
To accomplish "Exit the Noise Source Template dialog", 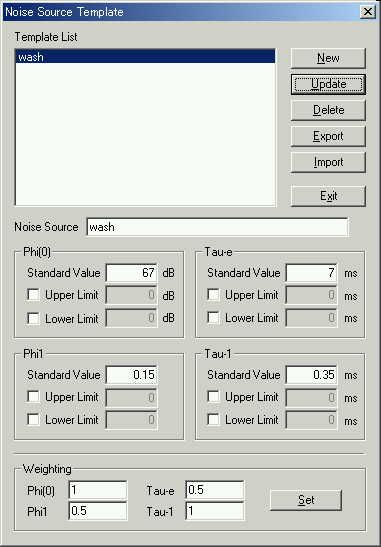I will point(328,196).
